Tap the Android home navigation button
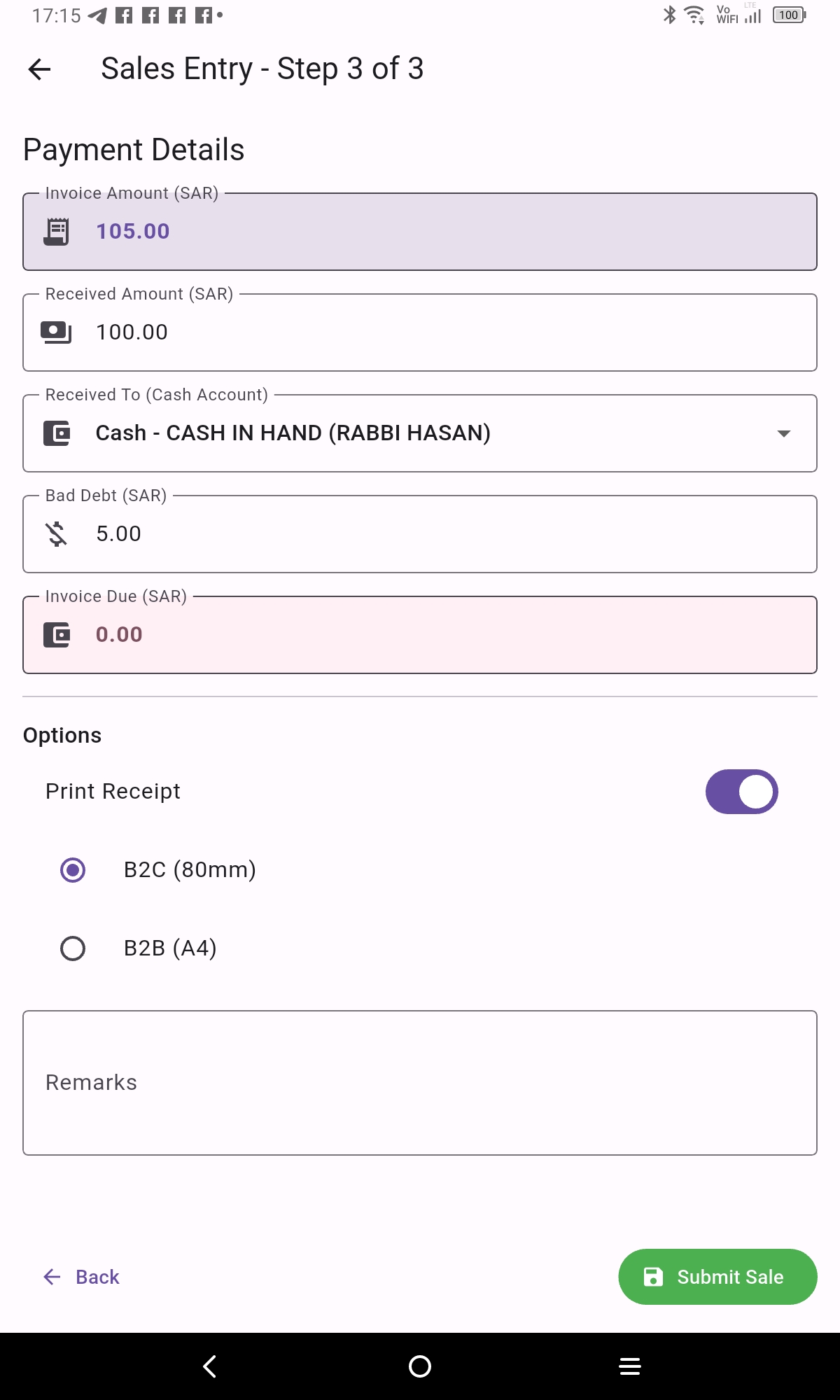Viewport: 840px width, 1400px height. pos(420,1366)
